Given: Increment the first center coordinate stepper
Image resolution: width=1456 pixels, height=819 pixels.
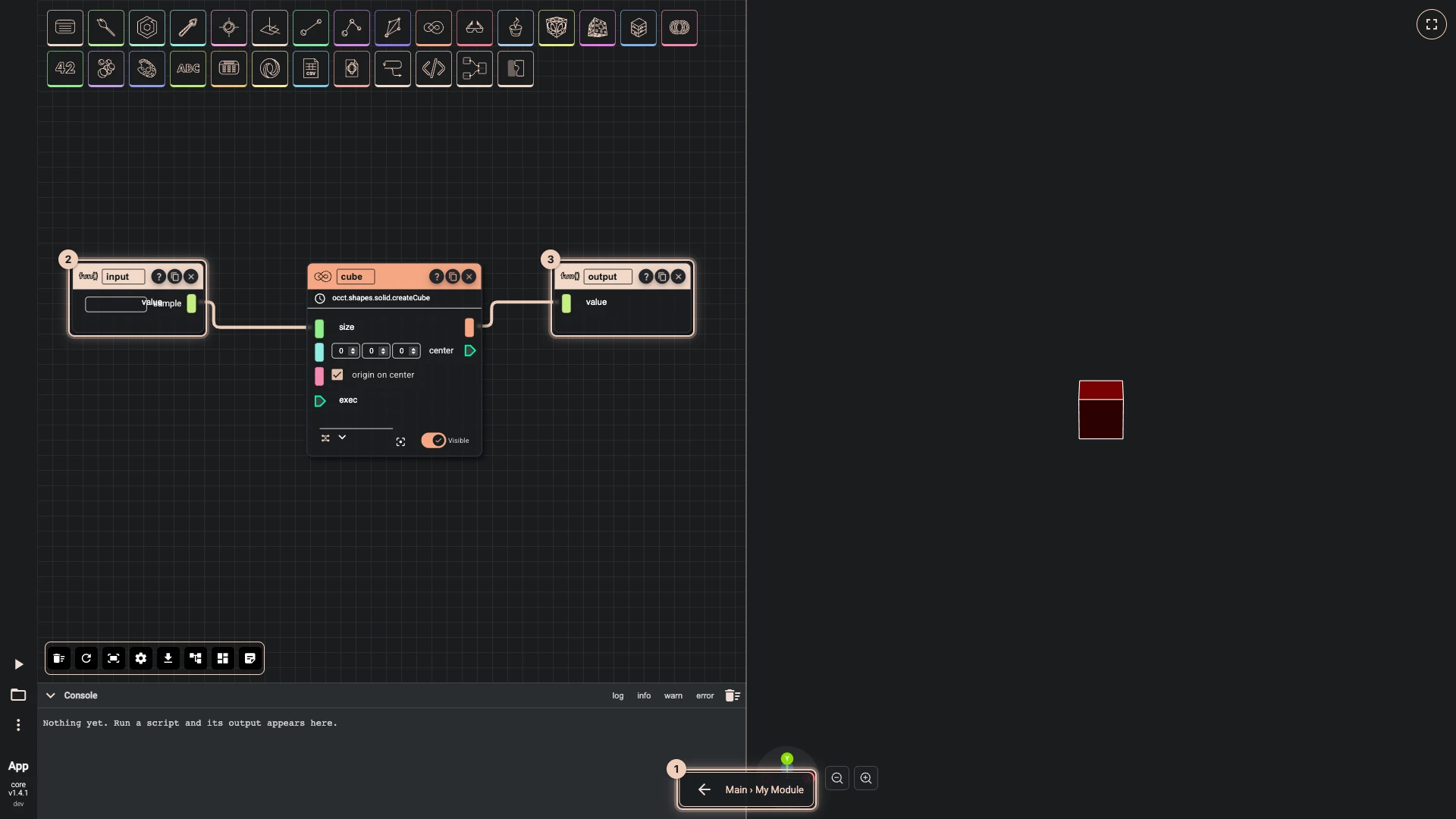Looking at the screenshot, I should 353,349.
